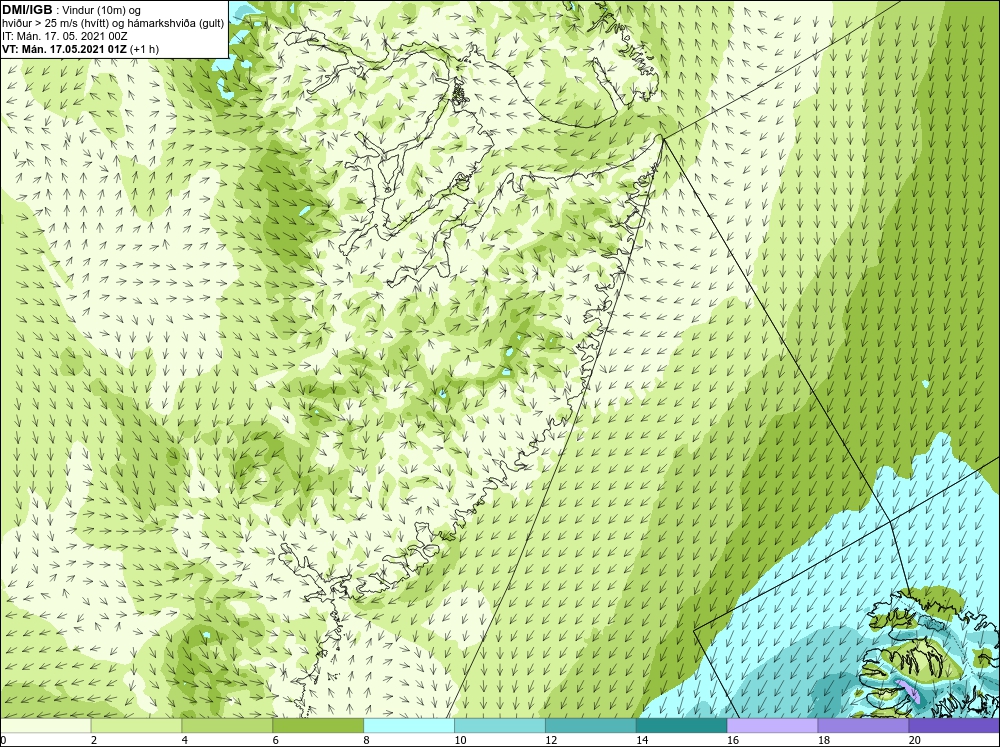Click the 'hviður > 25 m/s' description line
Screen dimensions: 1000x747
coord(113,24)
